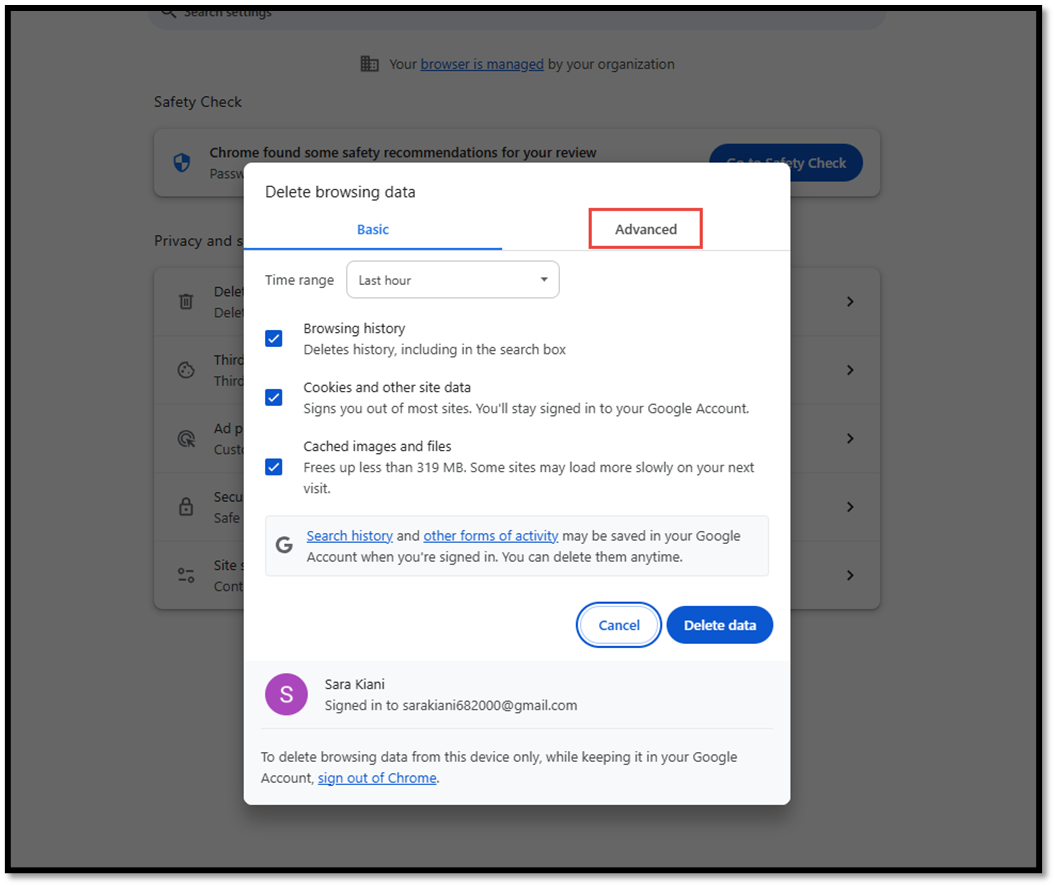Click the Site settings sliders icon
The height and width of the screenshot is (886, 1055).
point(186,575)
